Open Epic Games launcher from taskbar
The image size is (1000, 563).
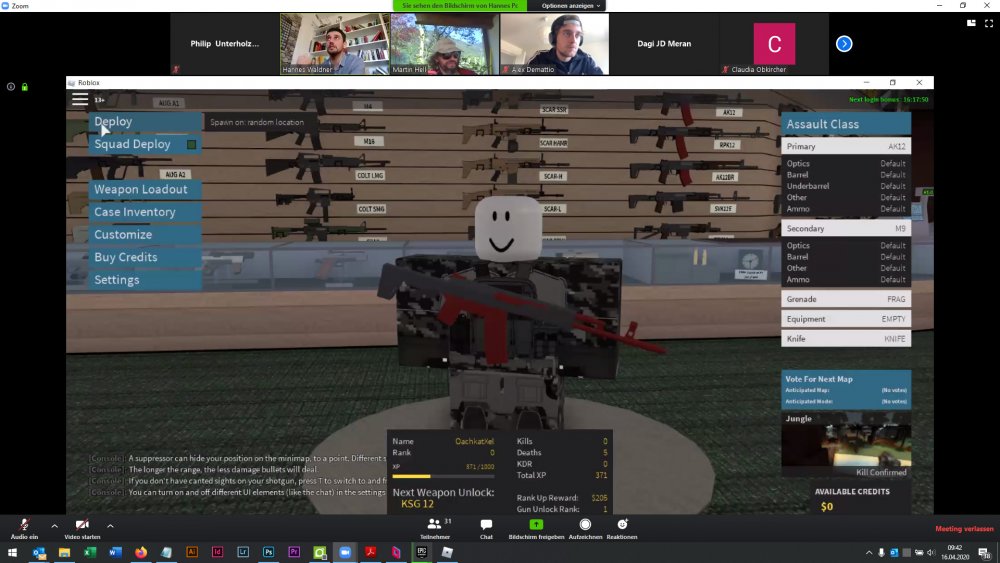[422, 552]
